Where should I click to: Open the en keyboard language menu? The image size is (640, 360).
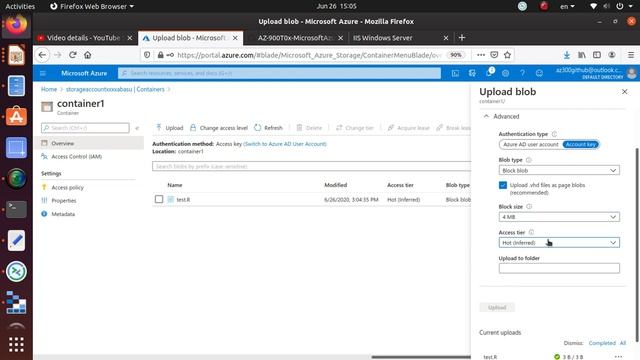(x=567, y=6)
